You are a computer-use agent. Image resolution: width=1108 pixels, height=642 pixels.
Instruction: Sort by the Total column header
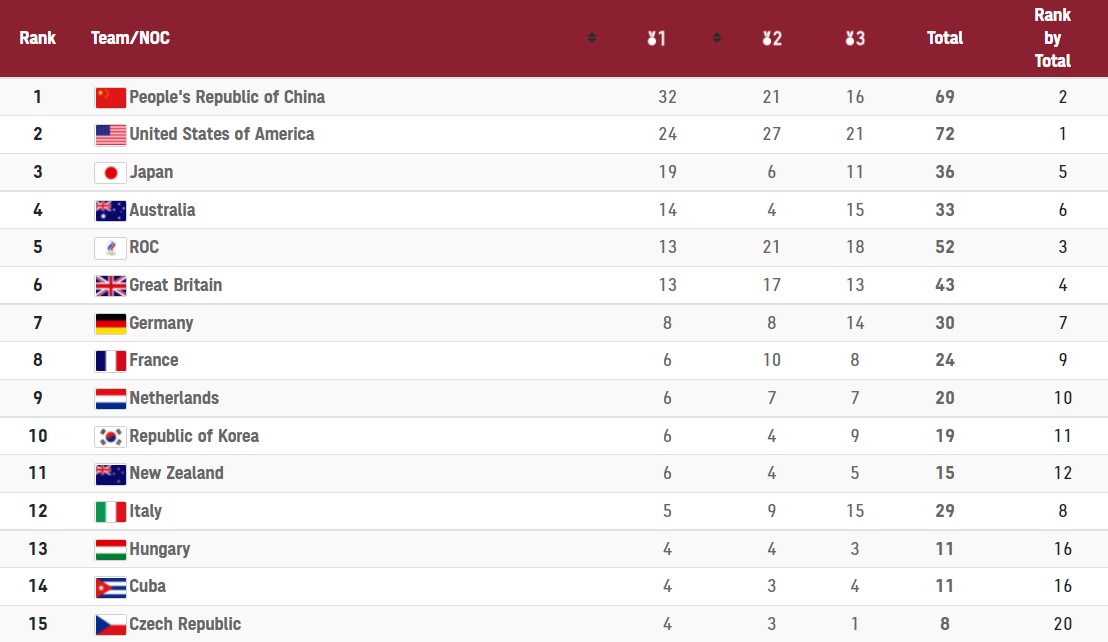[944, 38]
